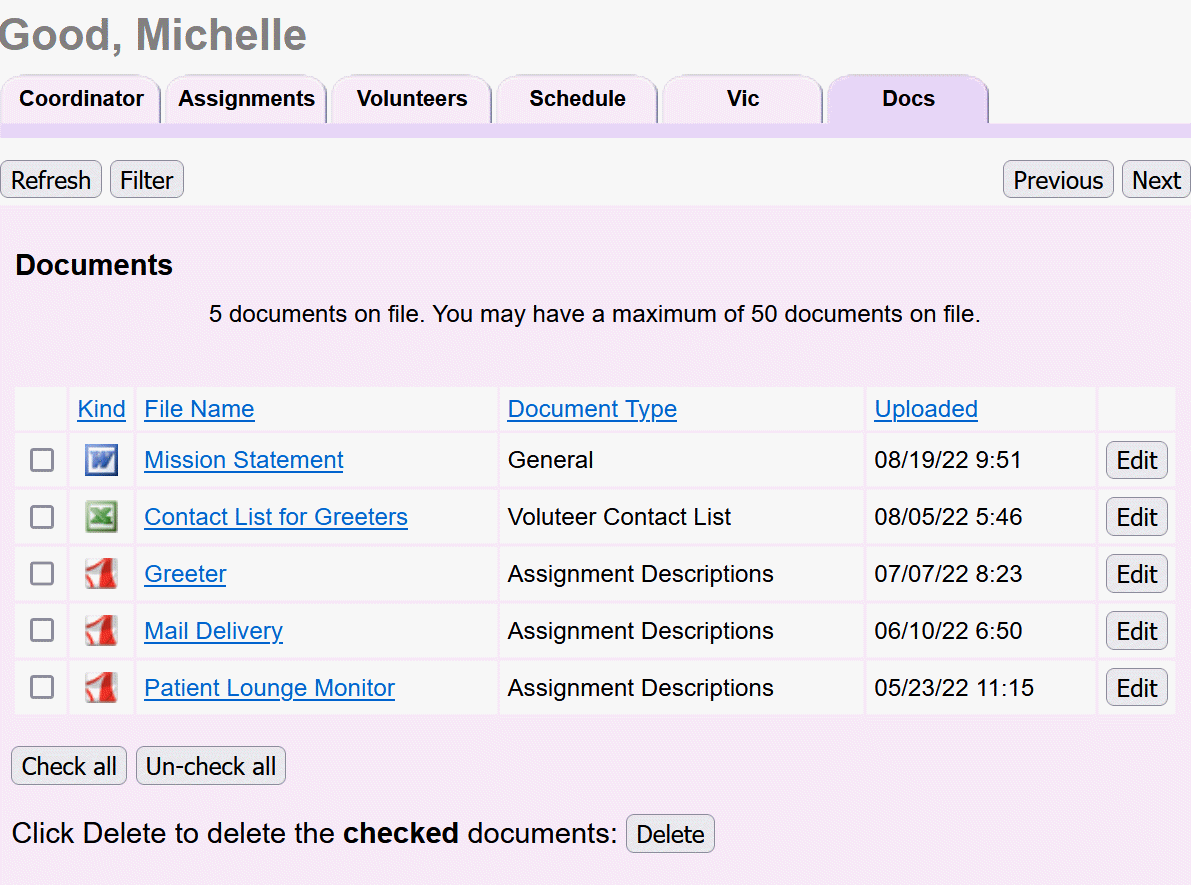Click the Excel icon beside Contact List for Greeters
This screenshot has height=885, width=1191.
101,516
